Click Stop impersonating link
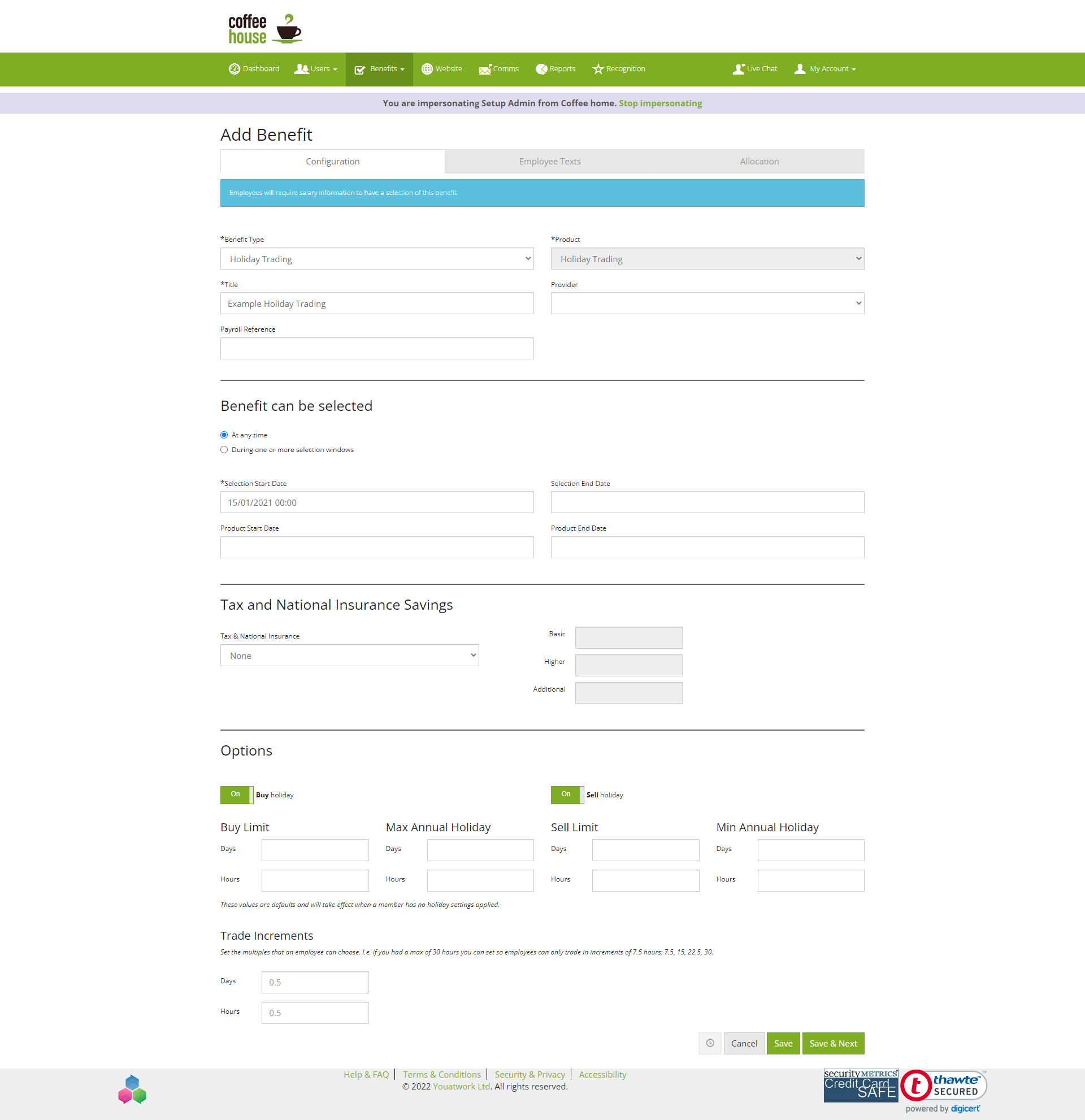This screenshot has height=1120, width=1085. [660, 103]
